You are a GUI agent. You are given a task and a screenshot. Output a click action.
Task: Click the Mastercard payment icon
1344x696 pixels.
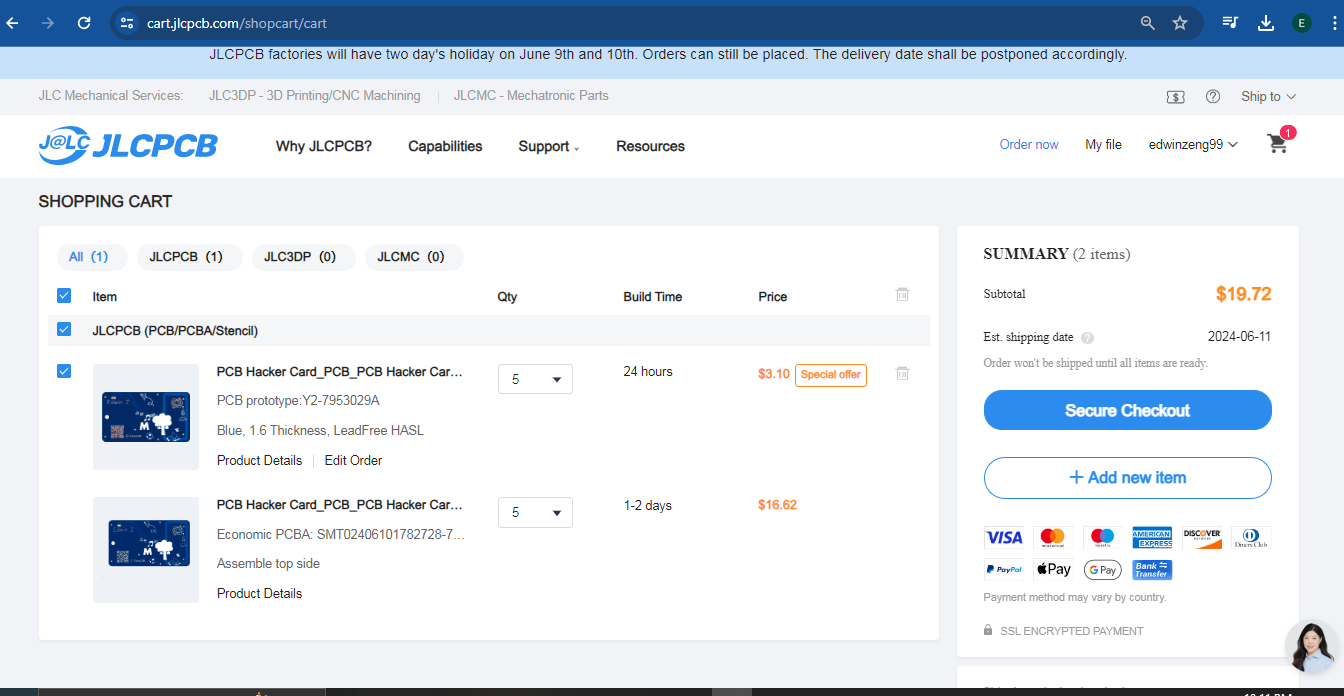[1053, 538]
